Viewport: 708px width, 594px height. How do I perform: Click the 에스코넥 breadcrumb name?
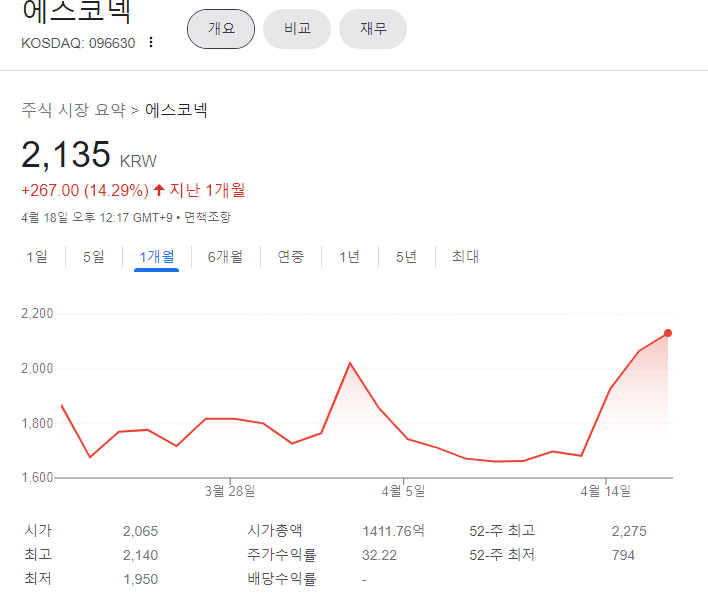coord(176,110)
